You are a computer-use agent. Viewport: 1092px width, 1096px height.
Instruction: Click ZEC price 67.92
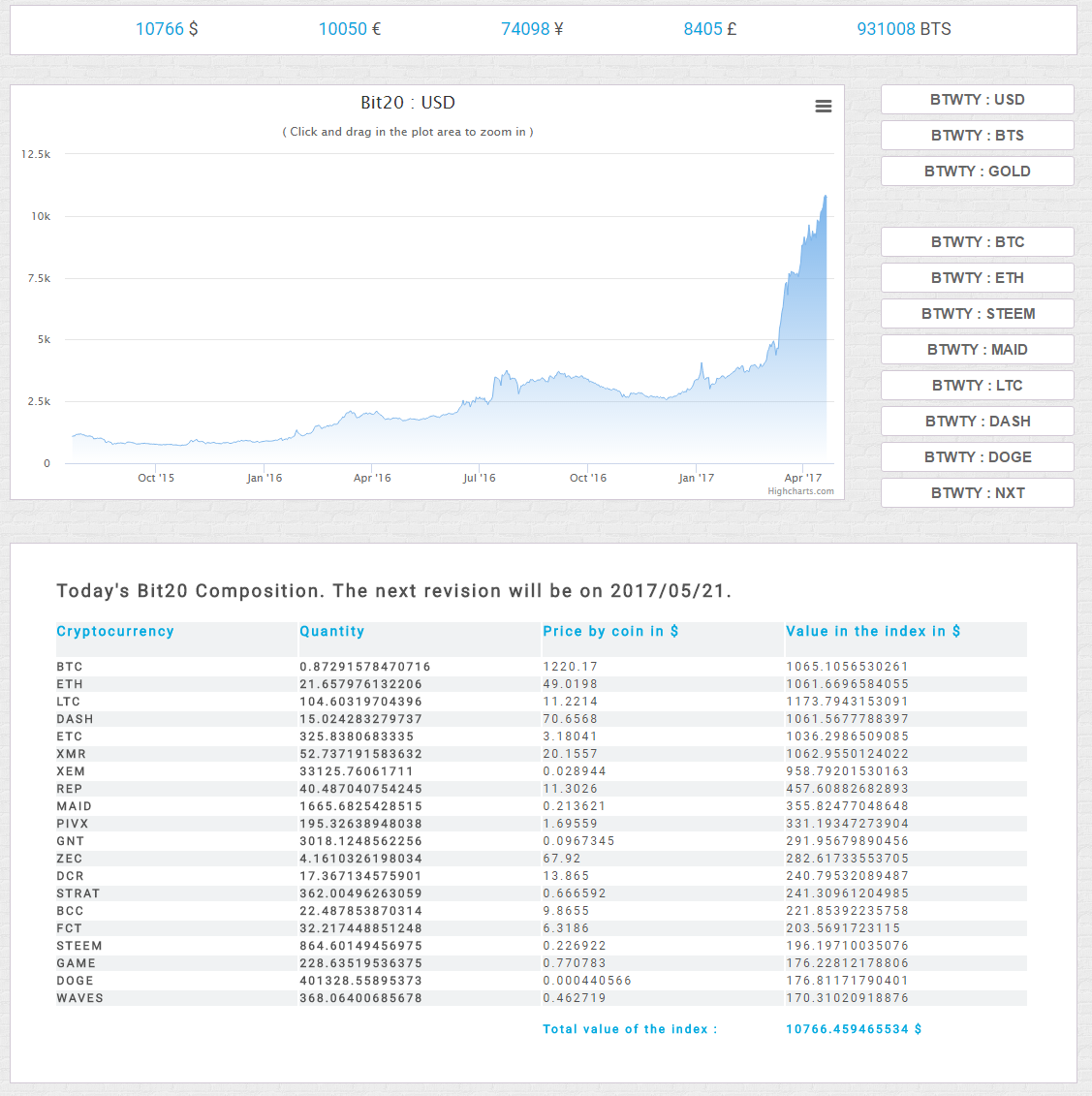[562, 859]
